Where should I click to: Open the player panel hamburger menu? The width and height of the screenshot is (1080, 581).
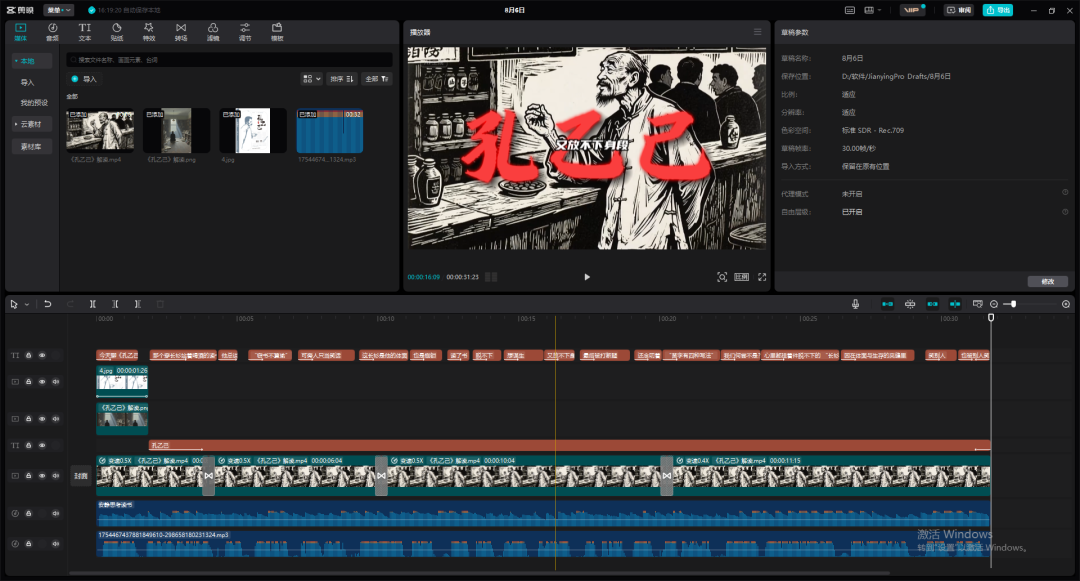758,32
